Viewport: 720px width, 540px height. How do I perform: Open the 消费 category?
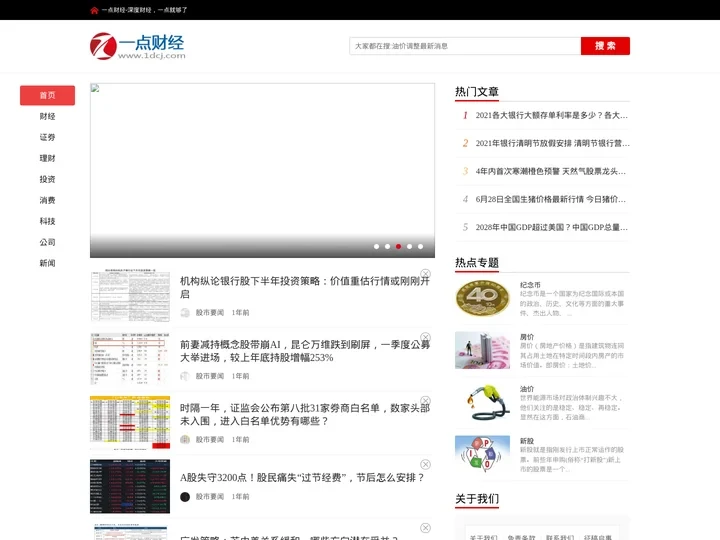point(47,200)
